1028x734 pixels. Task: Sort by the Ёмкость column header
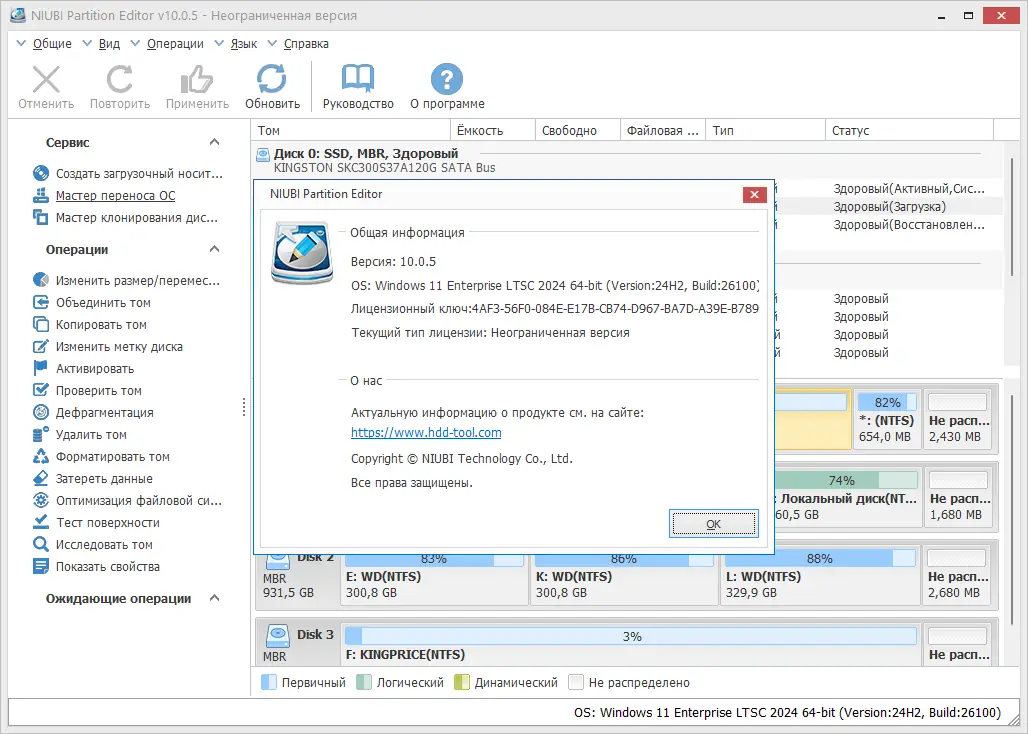tap(493, 130)
